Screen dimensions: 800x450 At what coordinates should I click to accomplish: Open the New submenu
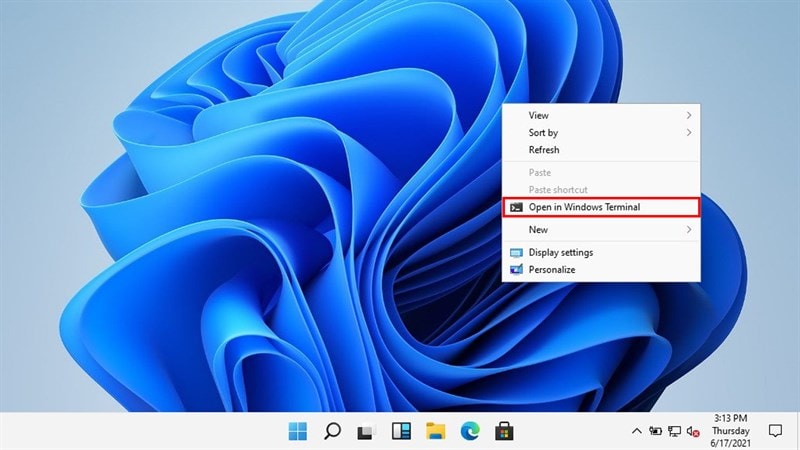coord(601,230)
